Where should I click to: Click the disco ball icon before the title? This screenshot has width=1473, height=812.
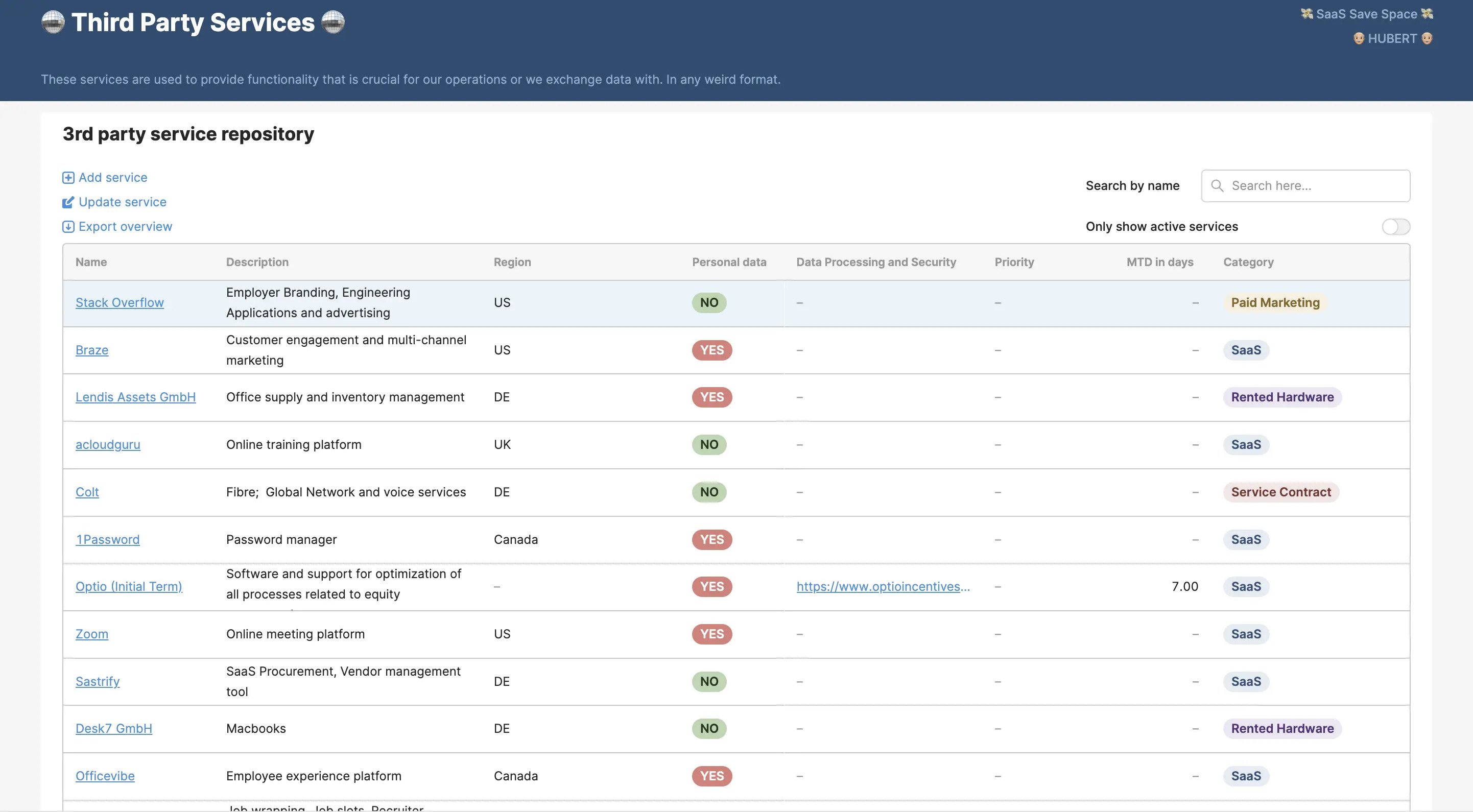53,22
